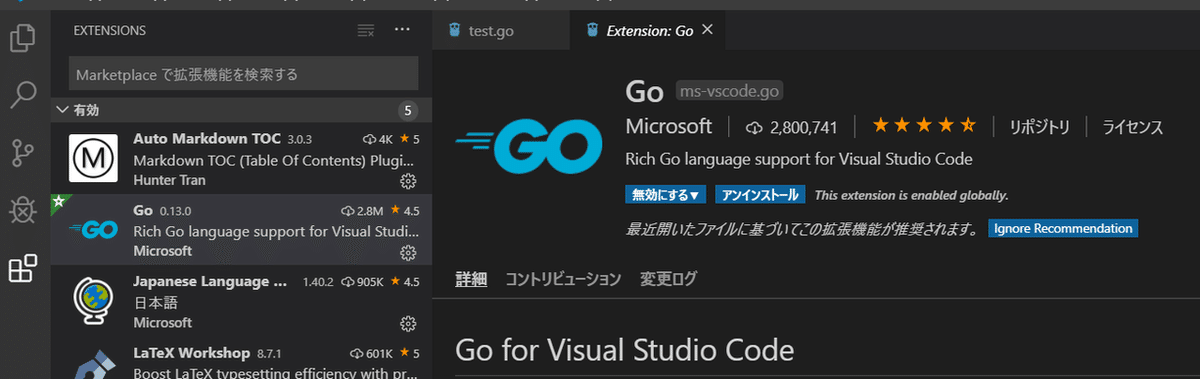This screenshot has width=1200, height=379.
Task: Select Auto Markdown TOC extension row
Action: click(241, 159)
